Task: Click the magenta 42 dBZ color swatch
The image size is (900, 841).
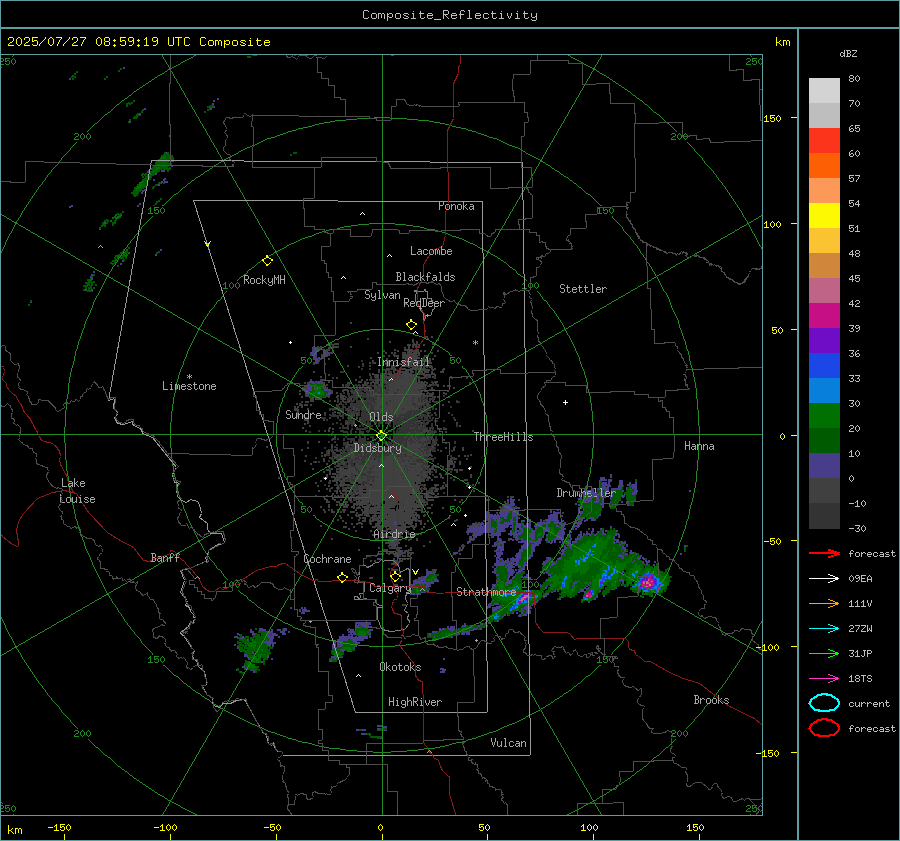Action: click(x=824, y=315)
